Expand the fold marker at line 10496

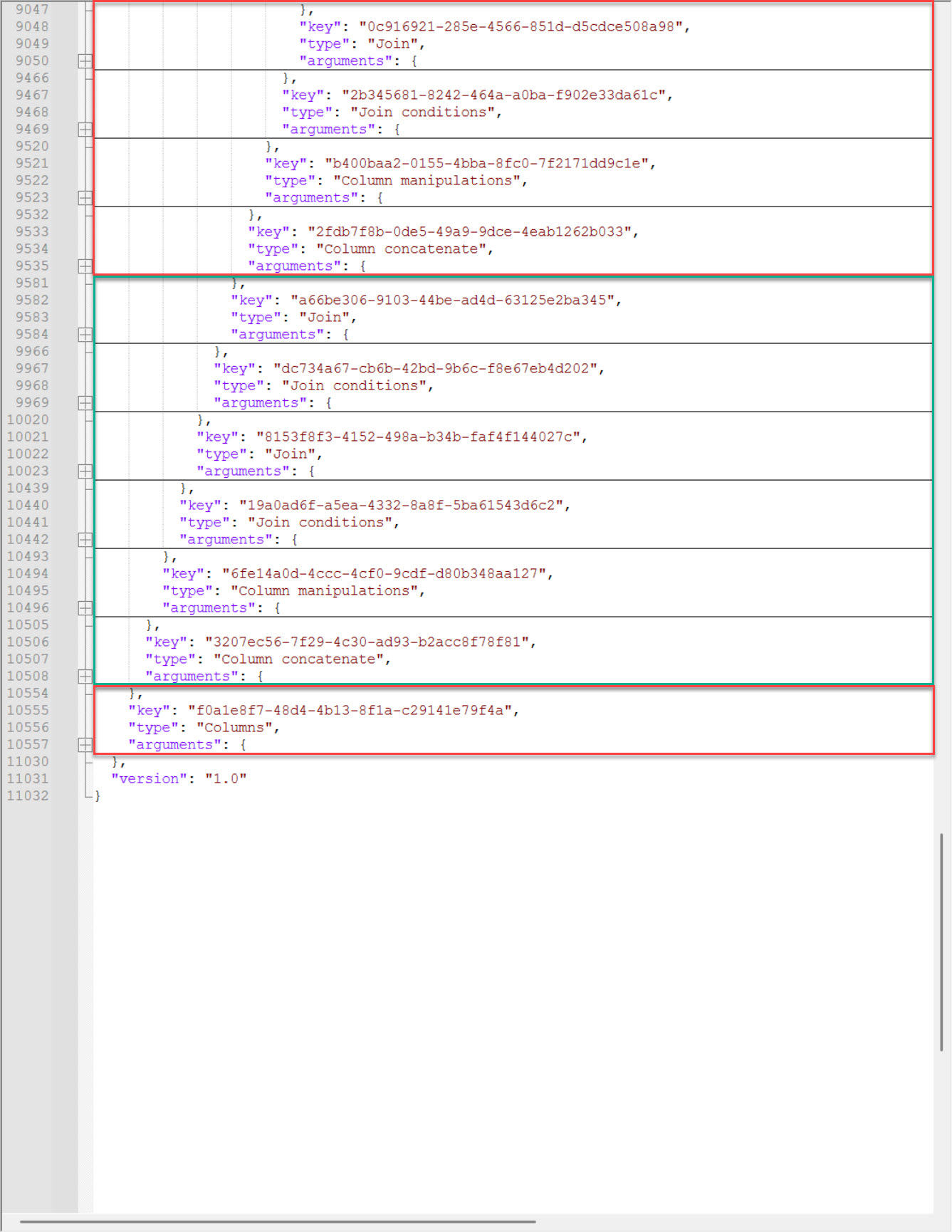pyautogui.click(x=85, y=608)
